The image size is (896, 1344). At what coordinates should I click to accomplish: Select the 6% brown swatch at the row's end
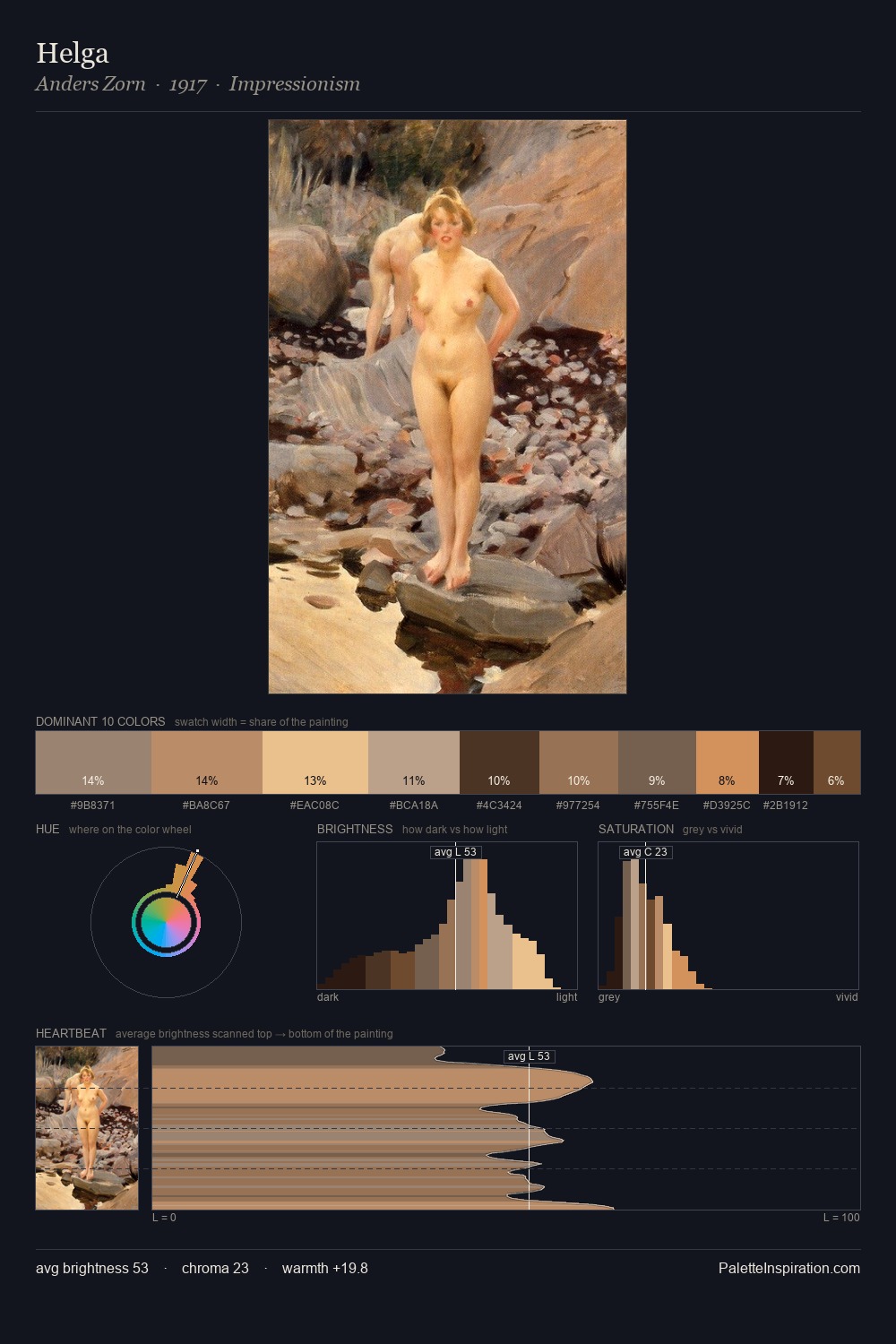tap(837, 762)
